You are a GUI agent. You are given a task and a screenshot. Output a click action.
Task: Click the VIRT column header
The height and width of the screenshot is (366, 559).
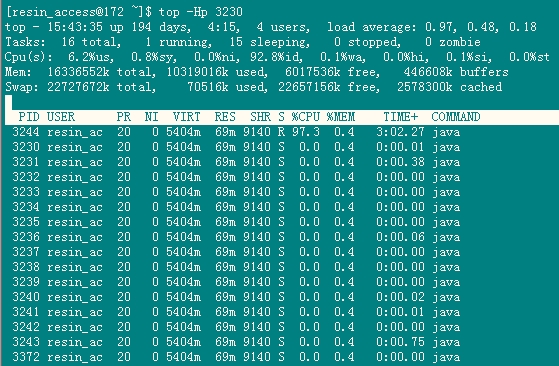coord(186,117)
